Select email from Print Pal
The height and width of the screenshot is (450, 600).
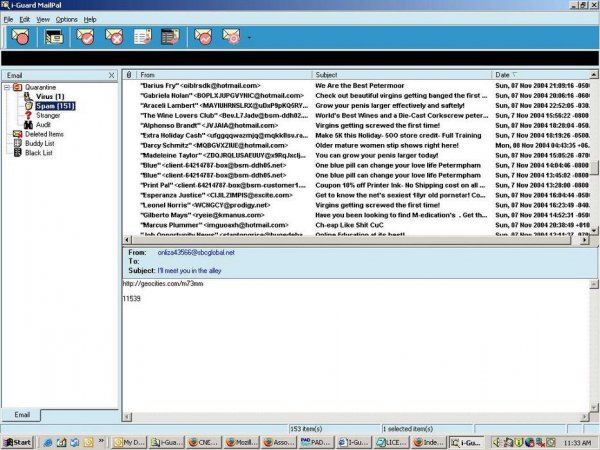point(357,185)
